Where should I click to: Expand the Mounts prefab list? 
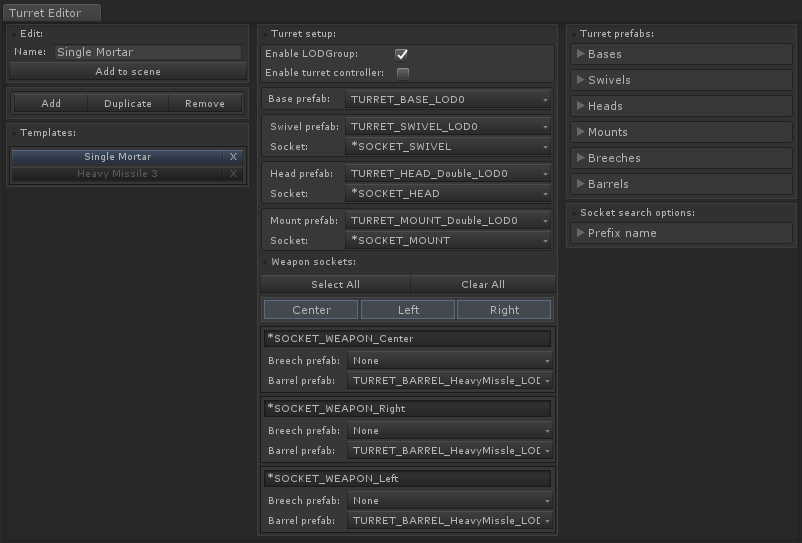(681, 132)
